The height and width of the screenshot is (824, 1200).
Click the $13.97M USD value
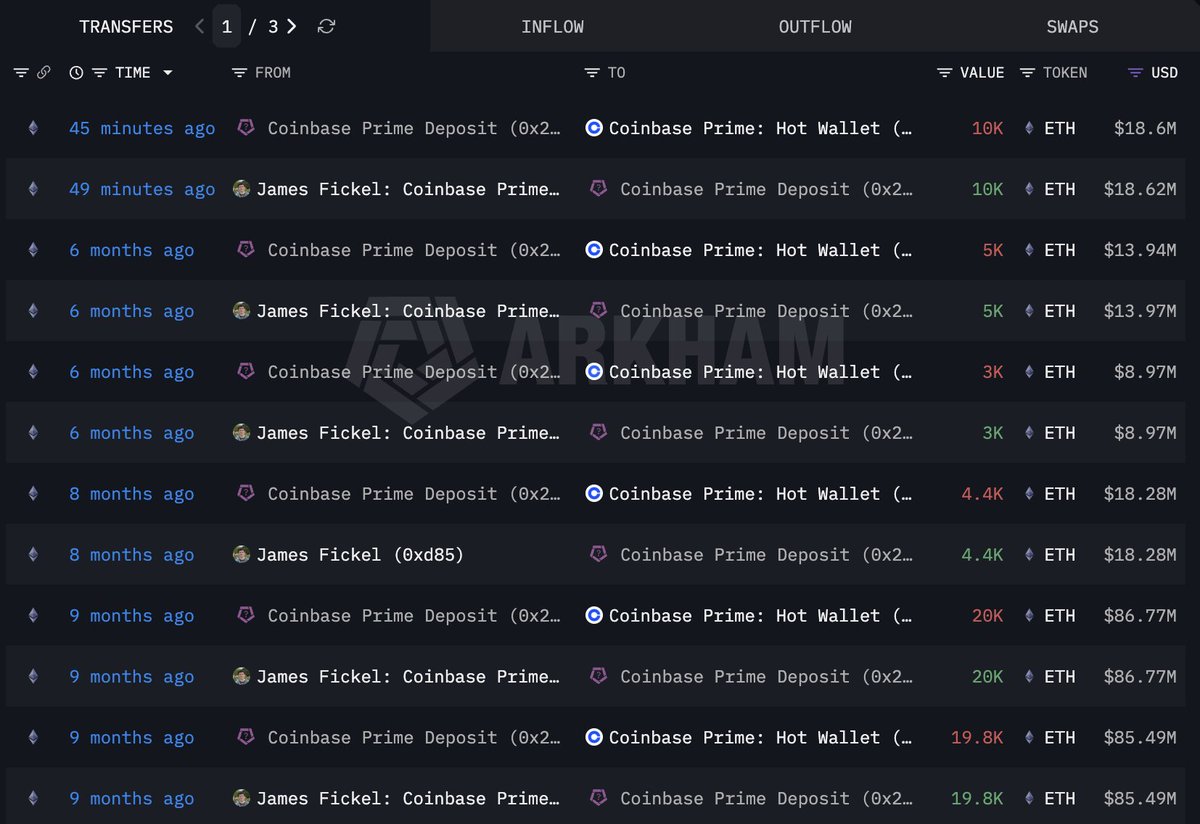(x=1140, y=311)
